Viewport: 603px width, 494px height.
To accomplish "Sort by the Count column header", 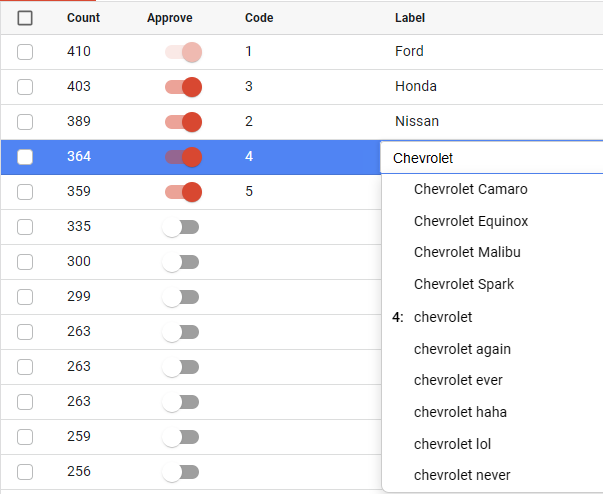I will tap(83, 18).
